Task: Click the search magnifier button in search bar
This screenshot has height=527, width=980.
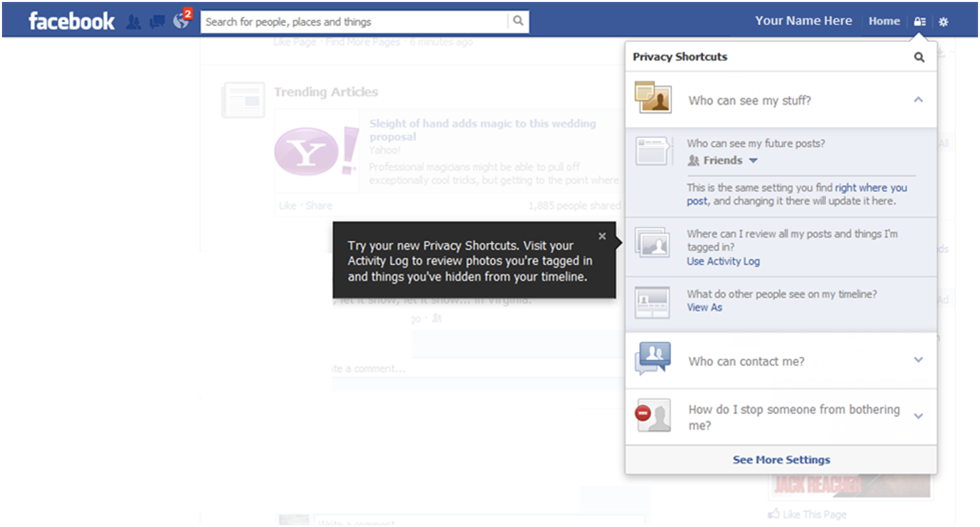Action: [518, 21]
